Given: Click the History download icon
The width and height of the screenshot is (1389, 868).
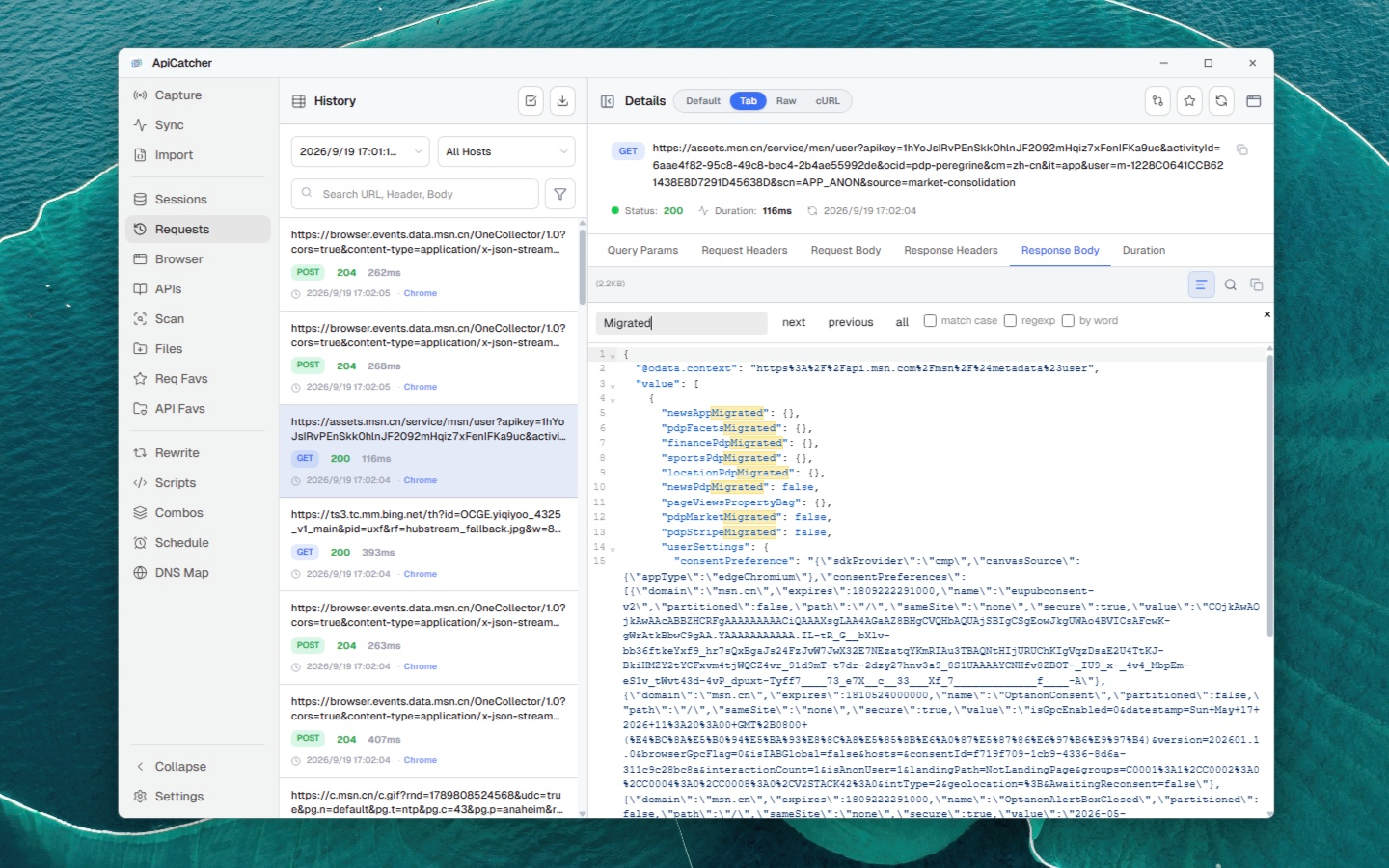Looking at the screenshot, I should [562, 101].
